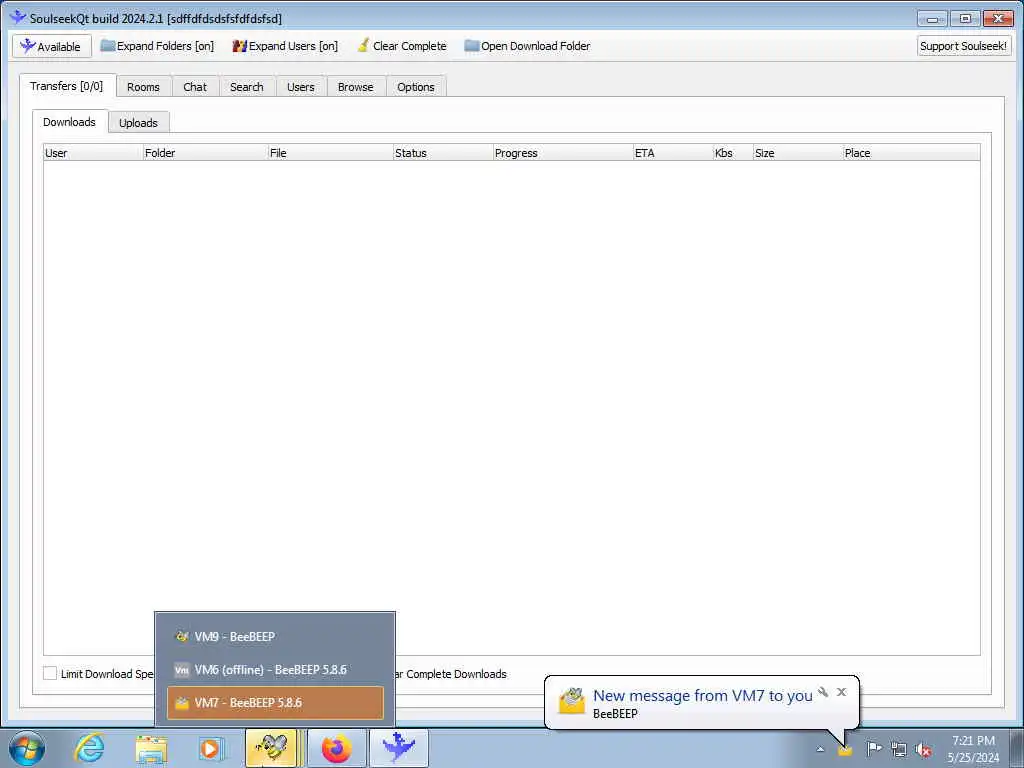Sort by the Kbs column header

733,153
